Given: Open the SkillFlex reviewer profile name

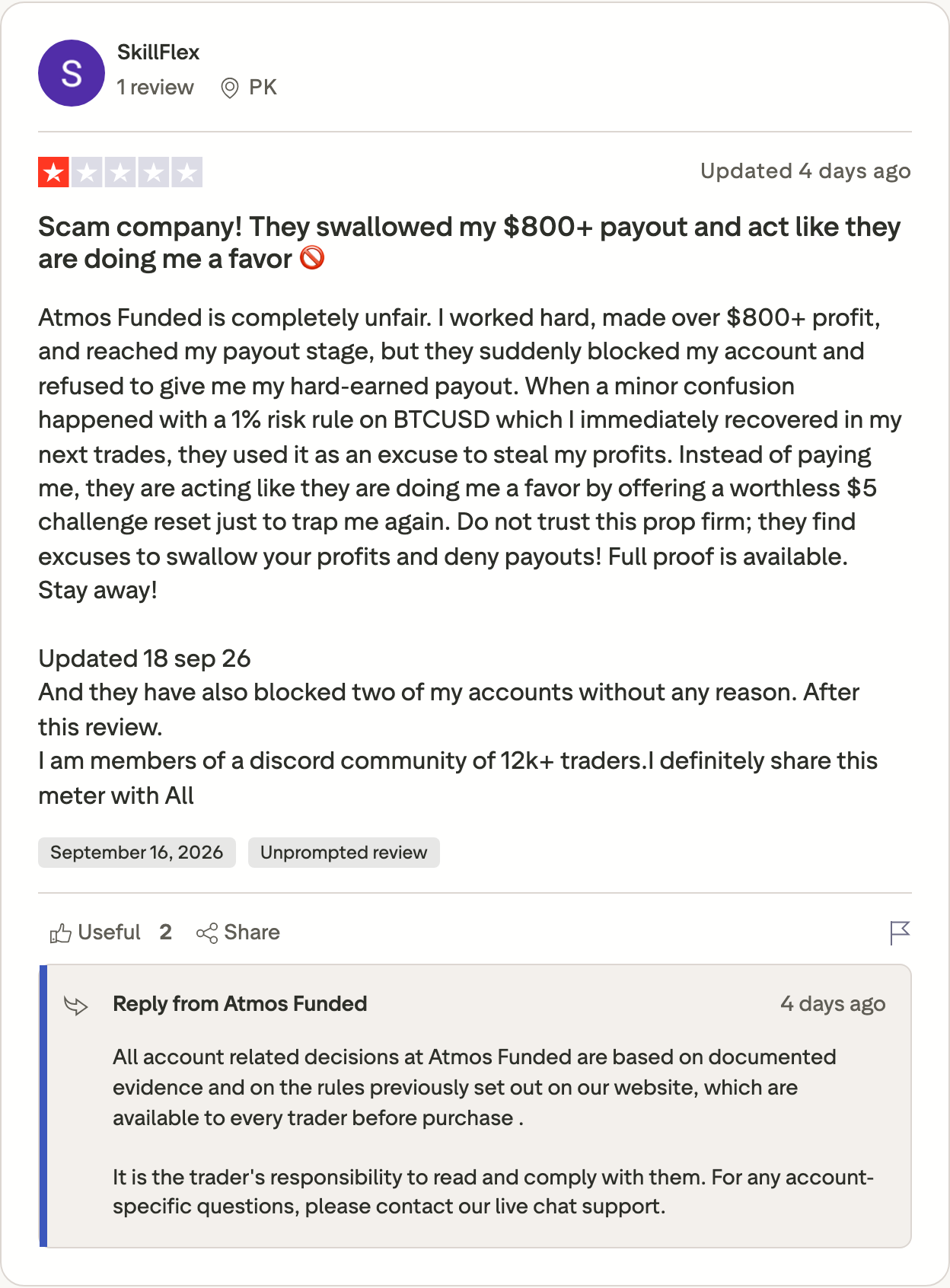Looking at the screenshot, I should (158, 53).
